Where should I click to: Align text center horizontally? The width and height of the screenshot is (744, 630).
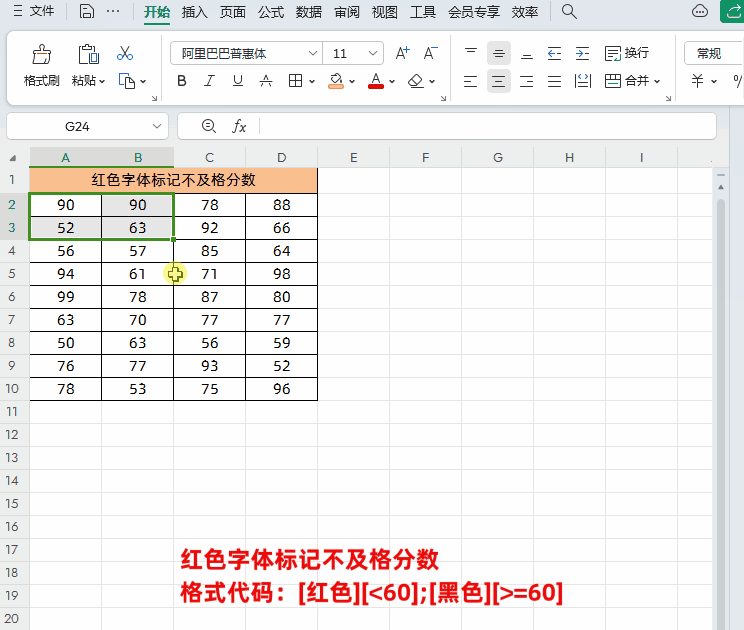(499, 81)
